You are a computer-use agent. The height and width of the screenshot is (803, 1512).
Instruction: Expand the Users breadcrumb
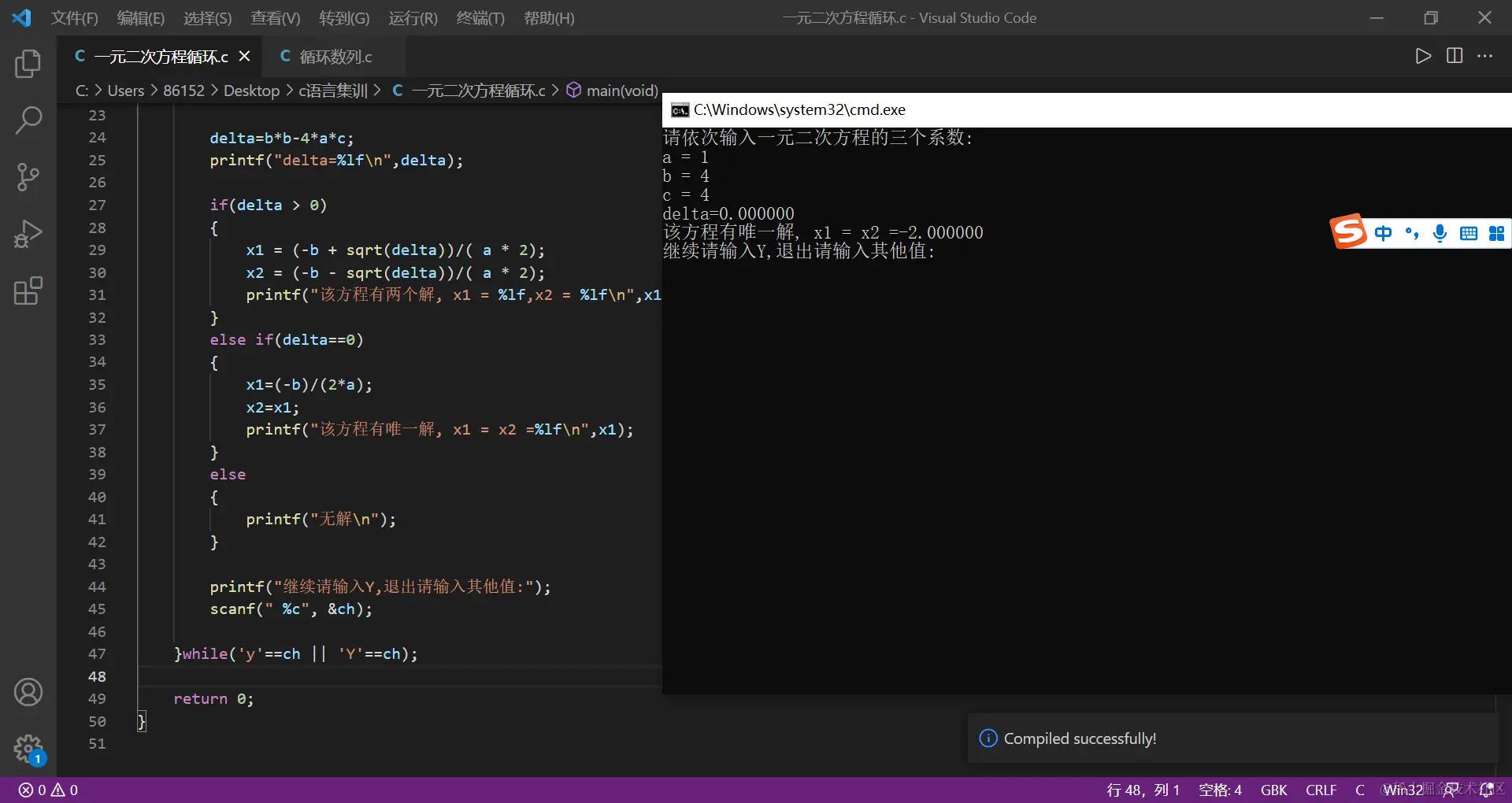point(126,91)
